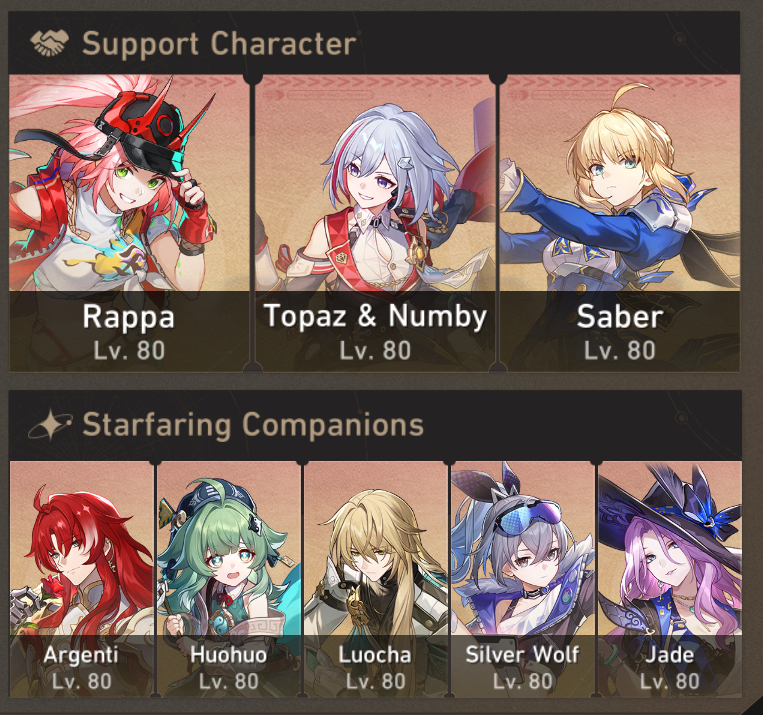Click the Rappa name label
The image size is (763, 715).
pyautogui.click(x=129, y=317)
